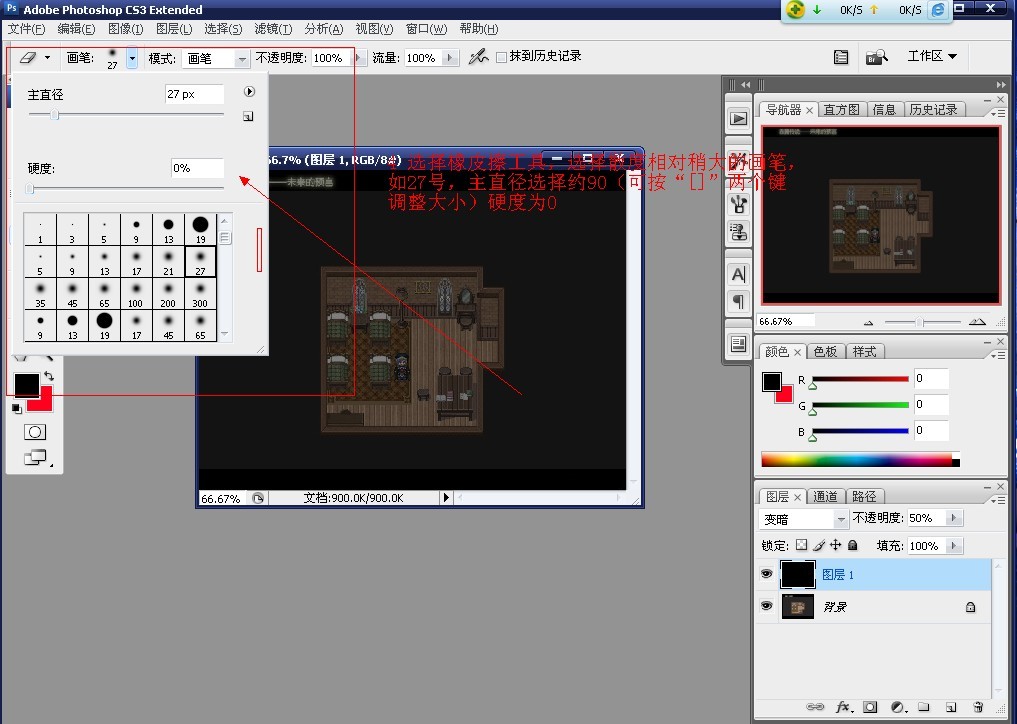Open the Character panel (A icon)
This screenshot has height=724, width=1017.
point(739,275)
